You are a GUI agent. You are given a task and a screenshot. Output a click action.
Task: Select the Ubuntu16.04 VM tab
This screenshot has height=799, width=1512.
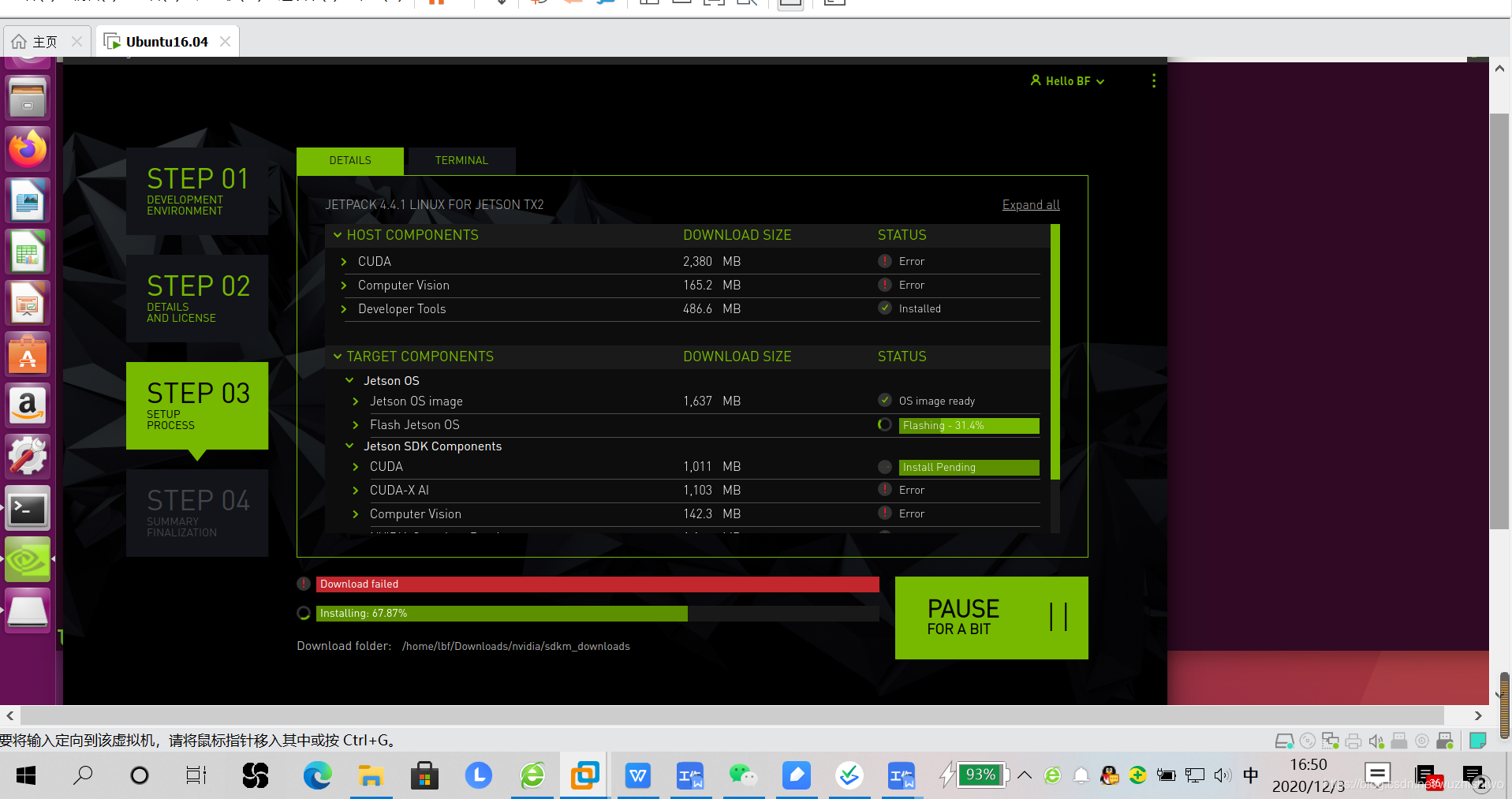[x=167, y=42]
